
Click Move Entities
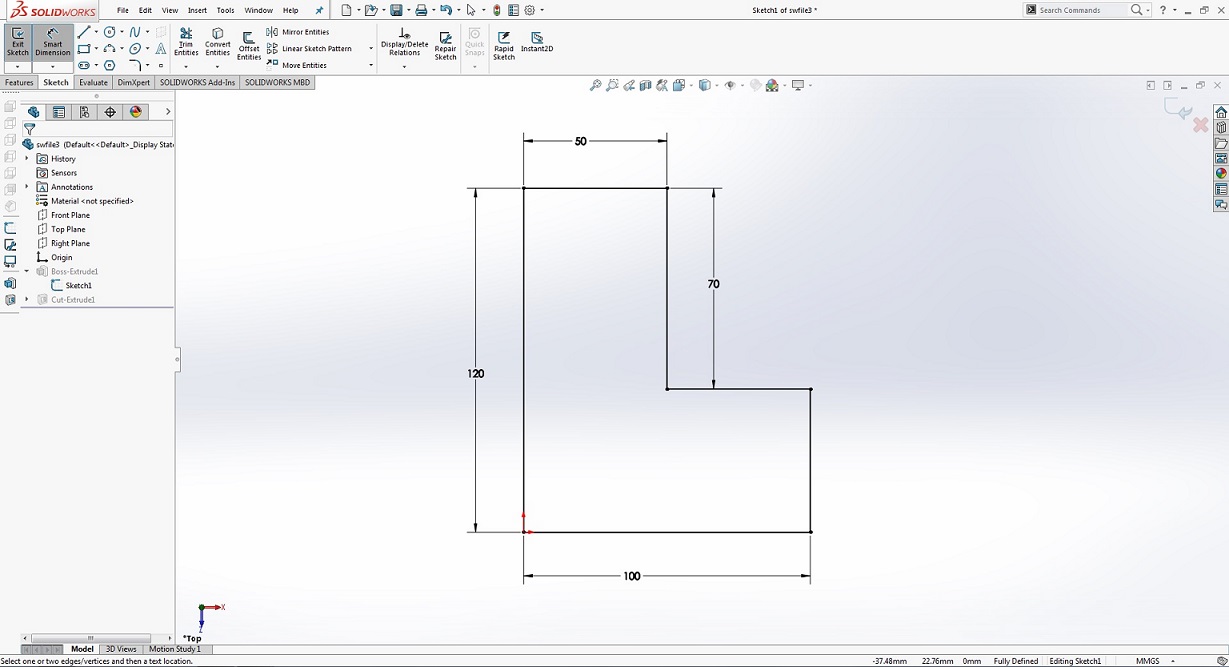(x=296, y=65)
